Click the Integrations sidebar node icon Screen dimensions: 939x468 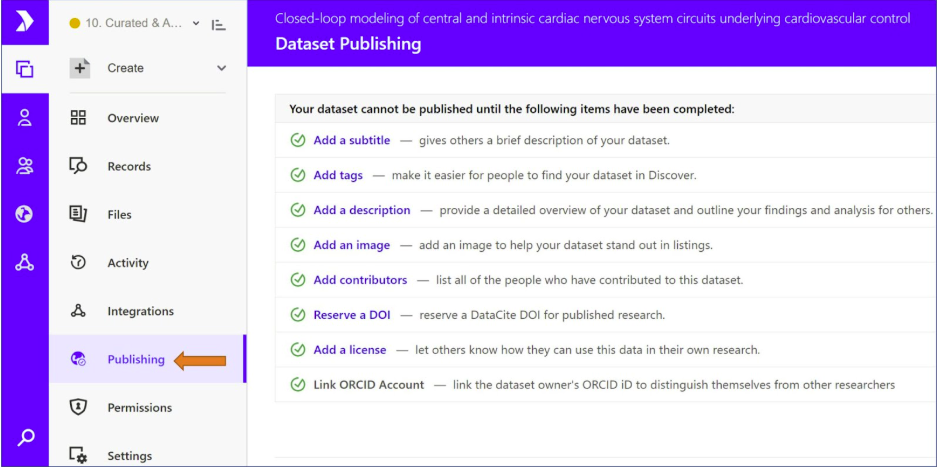point(78,310)
